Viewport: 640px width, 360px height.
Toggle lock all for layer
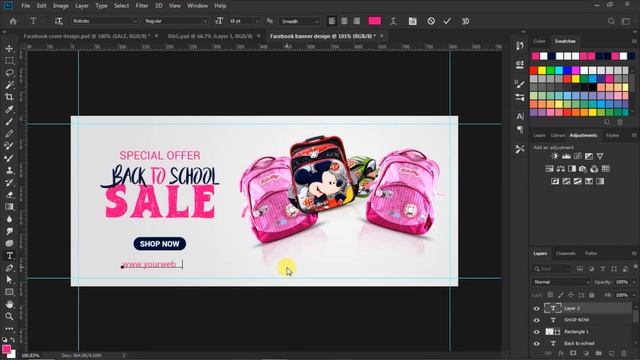pos(592,295)
